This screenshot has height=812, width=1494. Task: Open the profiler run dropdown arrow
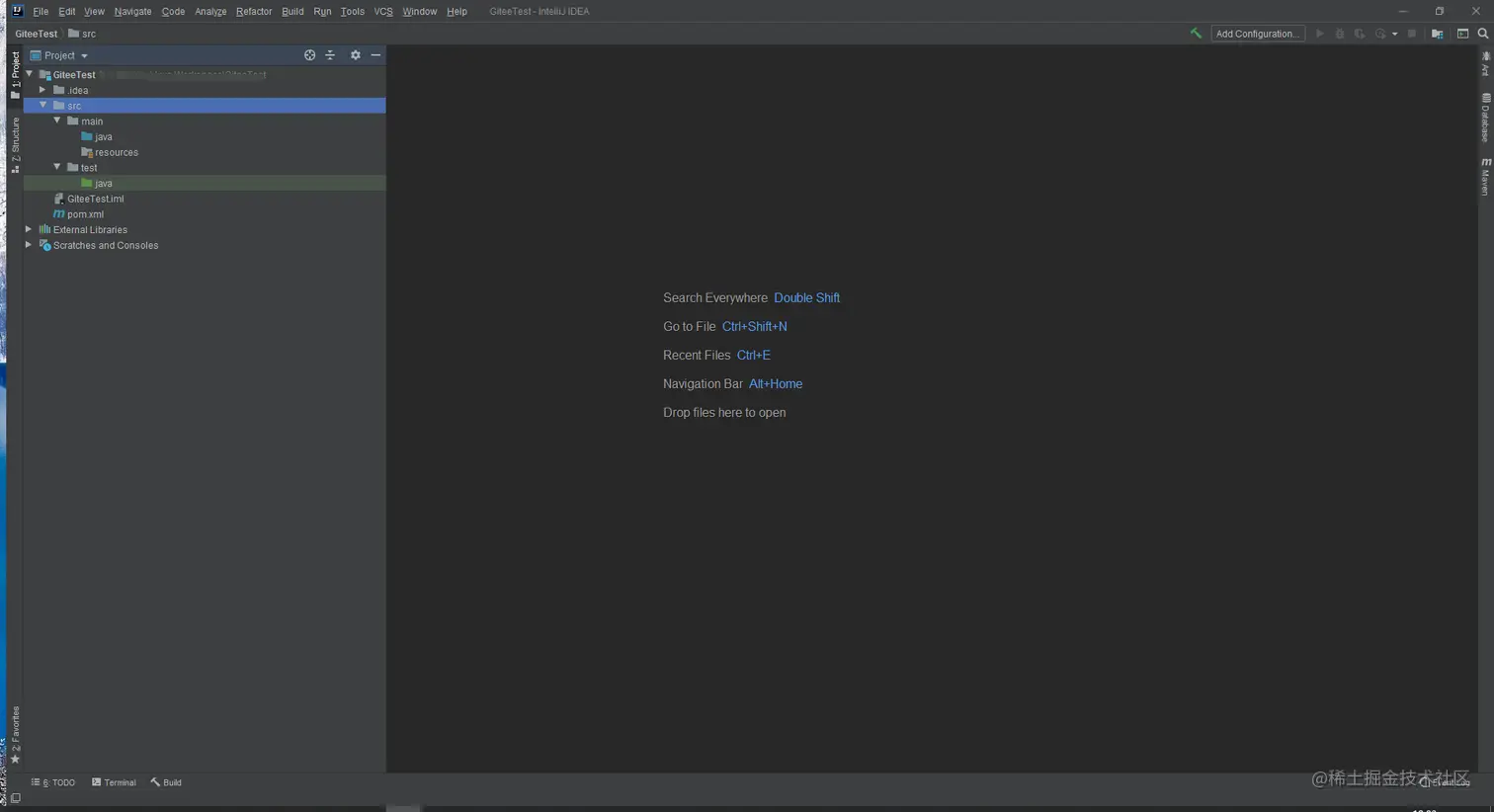1394,34
